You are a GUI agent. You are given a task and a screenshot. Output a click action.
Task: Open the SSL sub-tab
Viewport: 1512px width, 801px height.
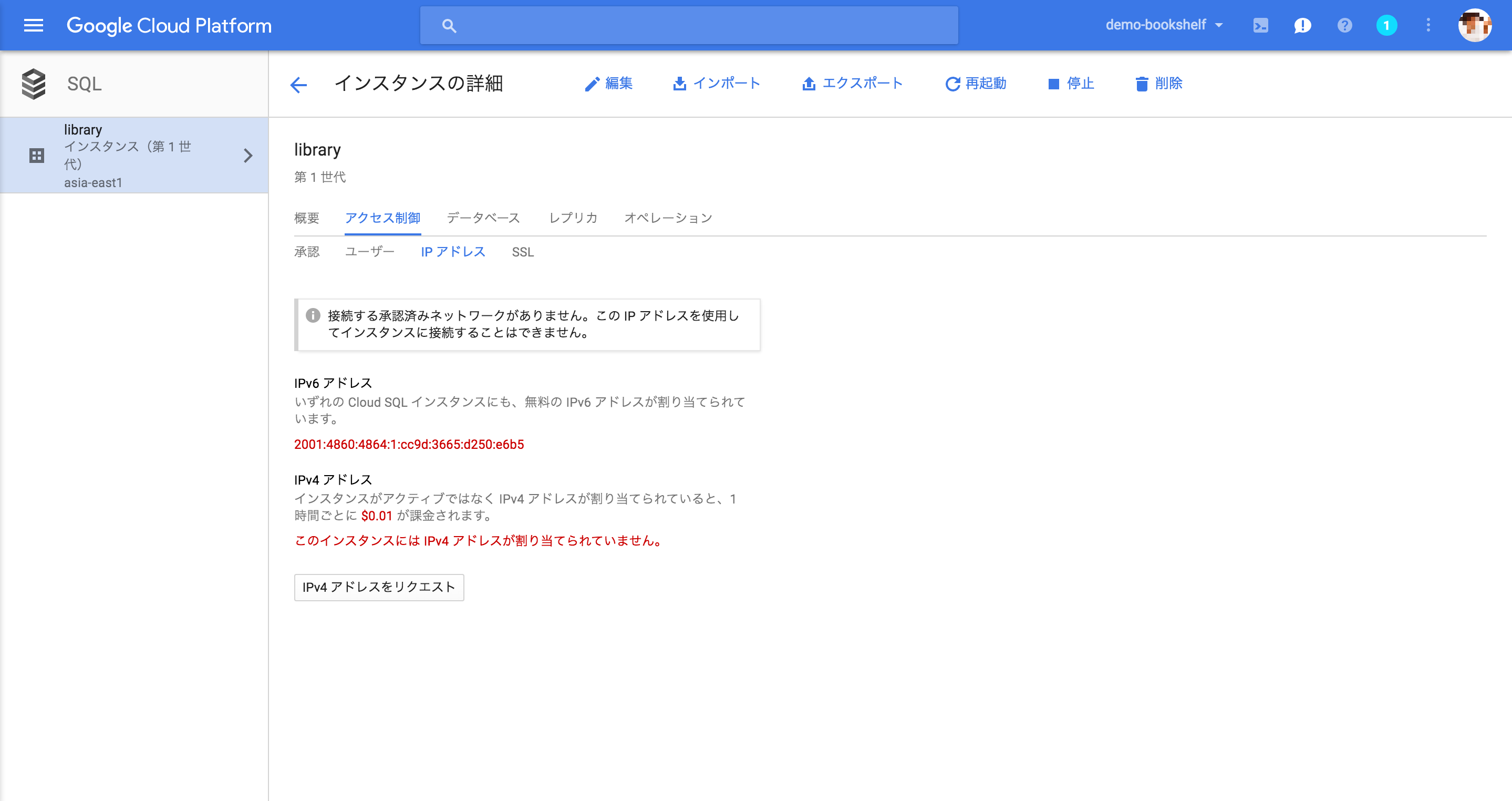522,252
